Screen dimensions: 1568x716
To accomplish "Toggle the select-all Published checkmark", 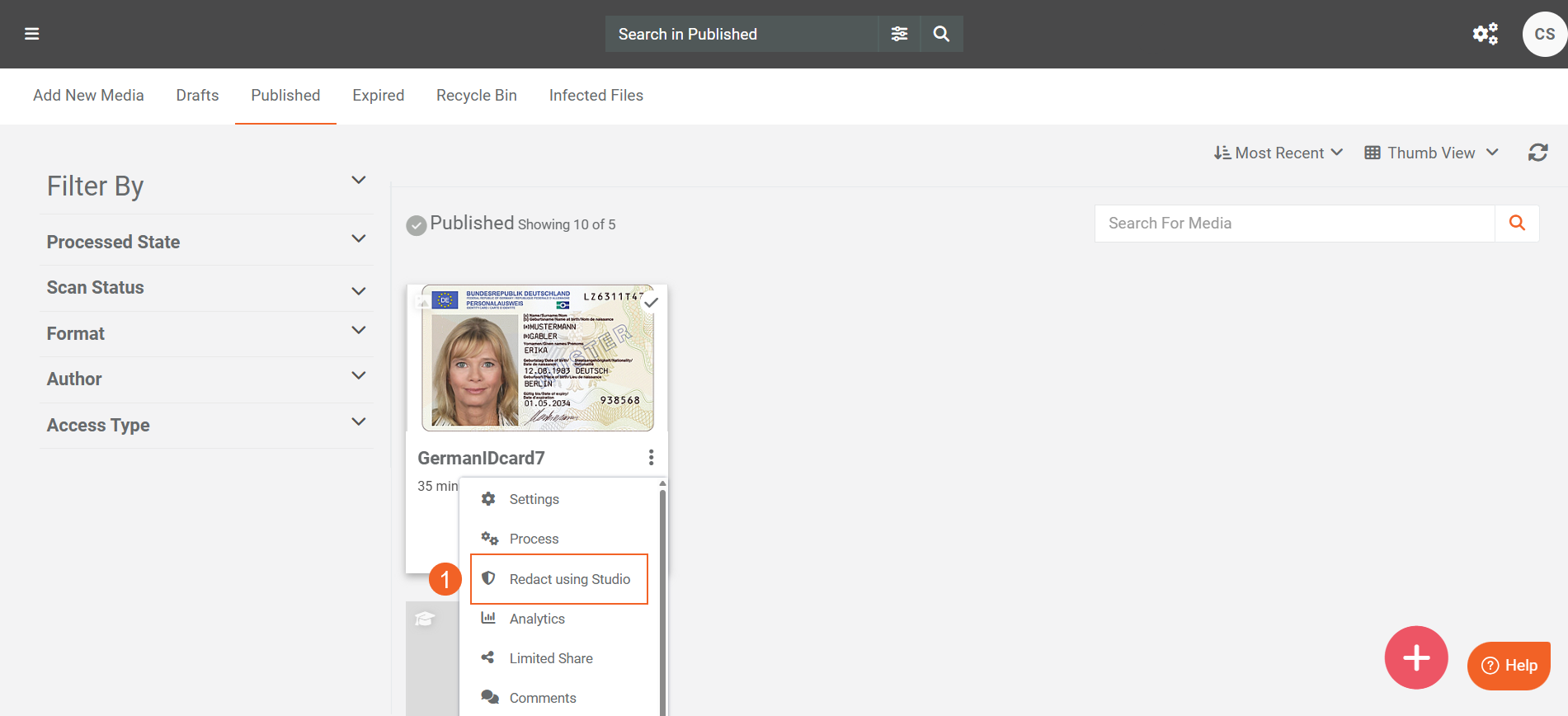I will [417, 225].
